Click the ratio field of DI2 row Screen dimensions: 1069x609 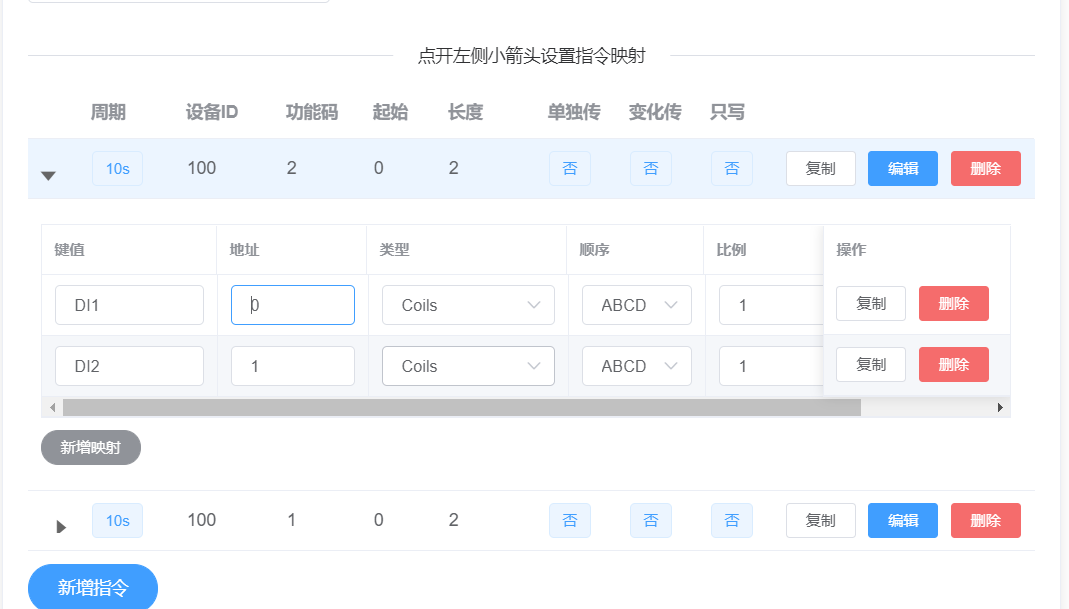pyautogui.click(x=771, y=366)
